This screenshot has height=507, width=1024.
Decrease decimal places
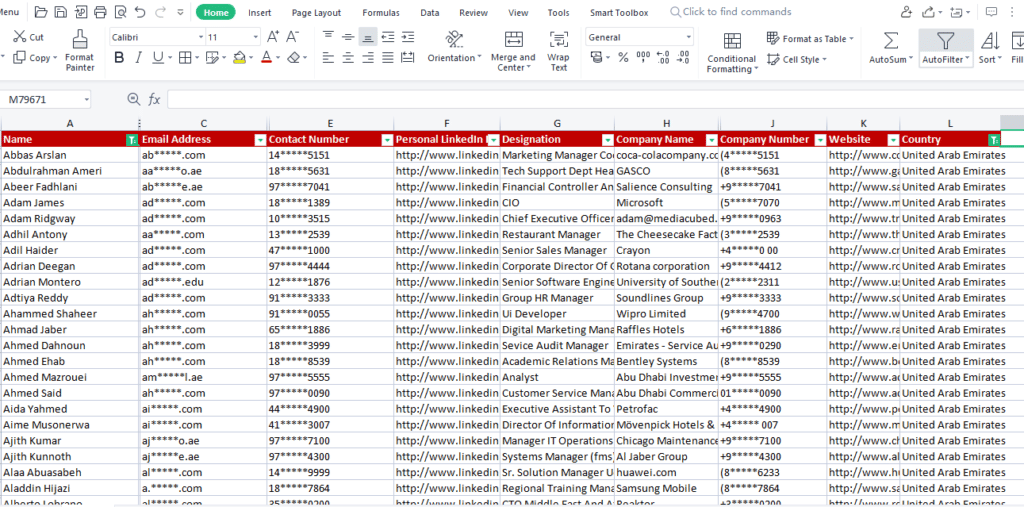click(683, 58)
